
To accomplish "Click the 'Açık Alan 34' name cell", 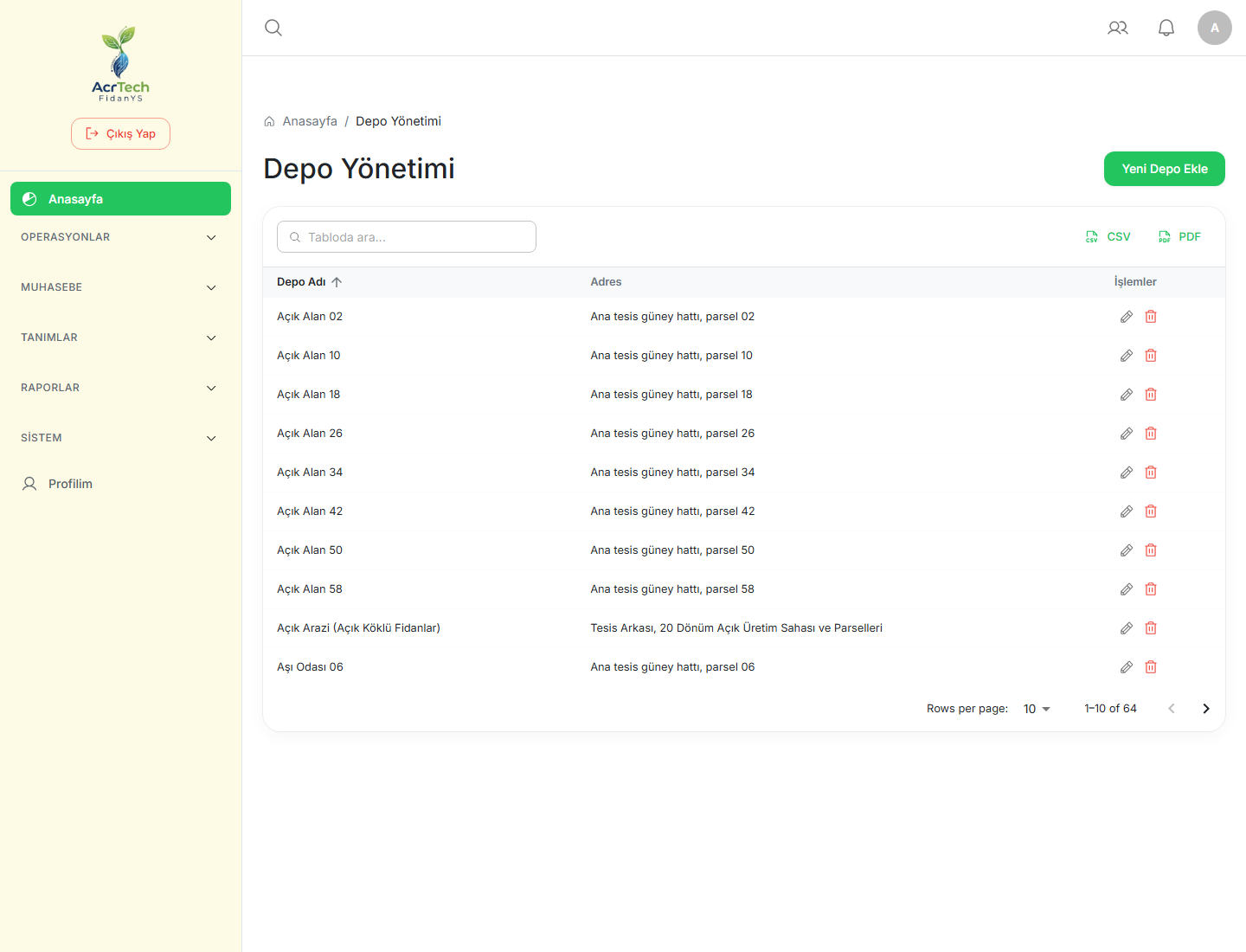I will [310, 473].
